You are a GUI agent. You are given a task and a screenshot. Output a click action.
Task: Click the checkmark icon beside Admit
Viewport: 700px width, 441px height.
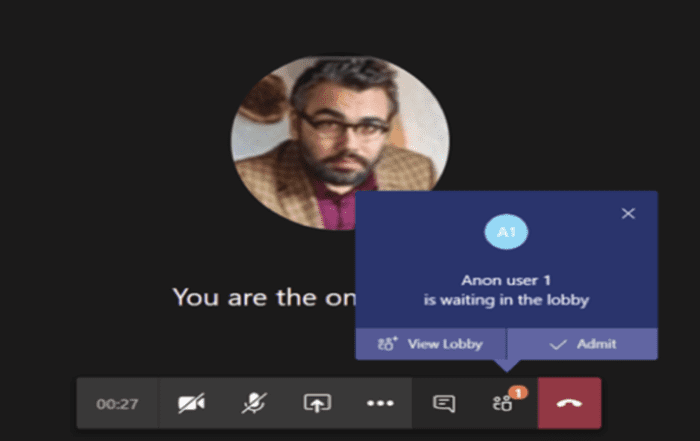tap(558, 345)
